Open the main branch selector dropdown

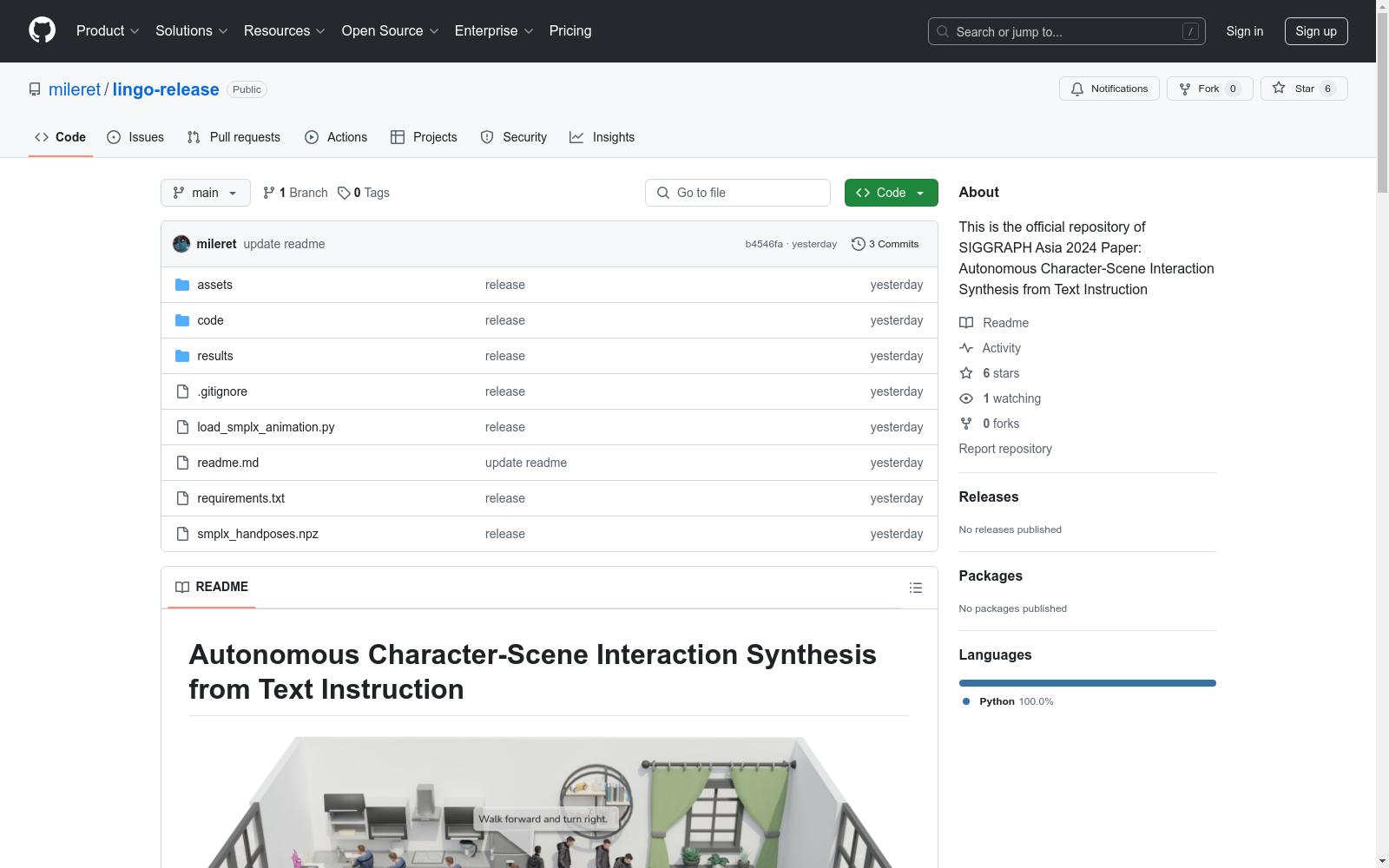tap(206, 193)
